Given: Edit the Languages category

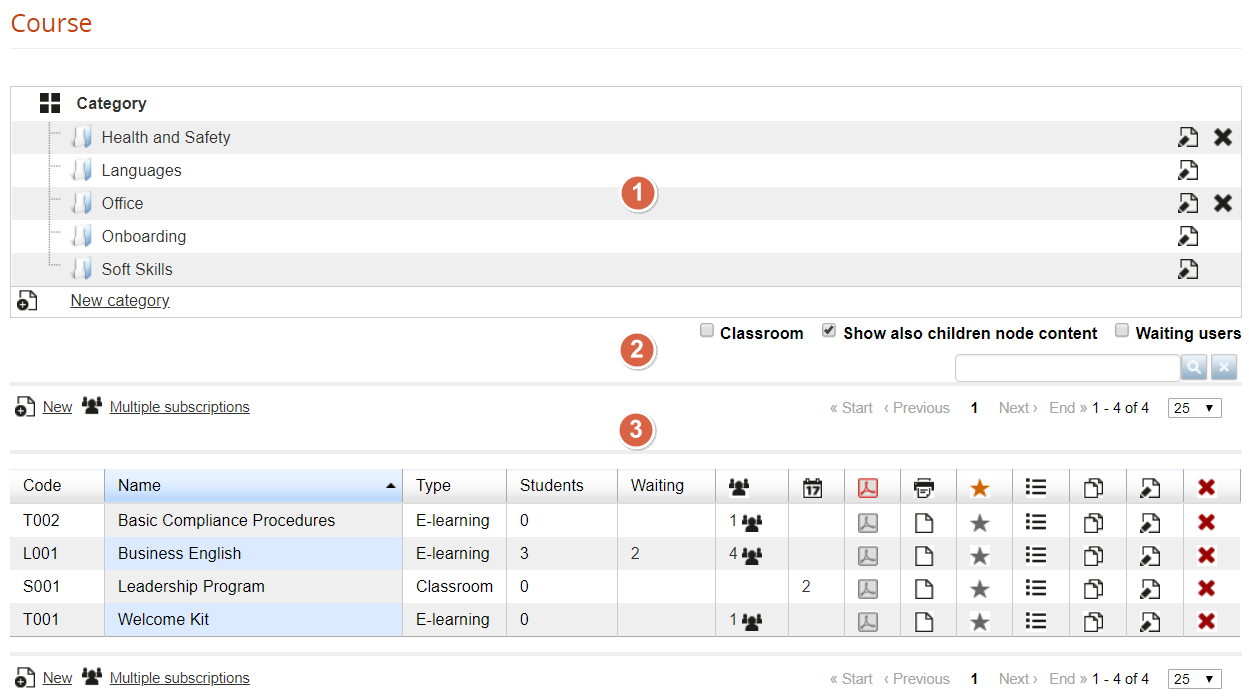Looking at the screenshot, I should pos(1187,170).
